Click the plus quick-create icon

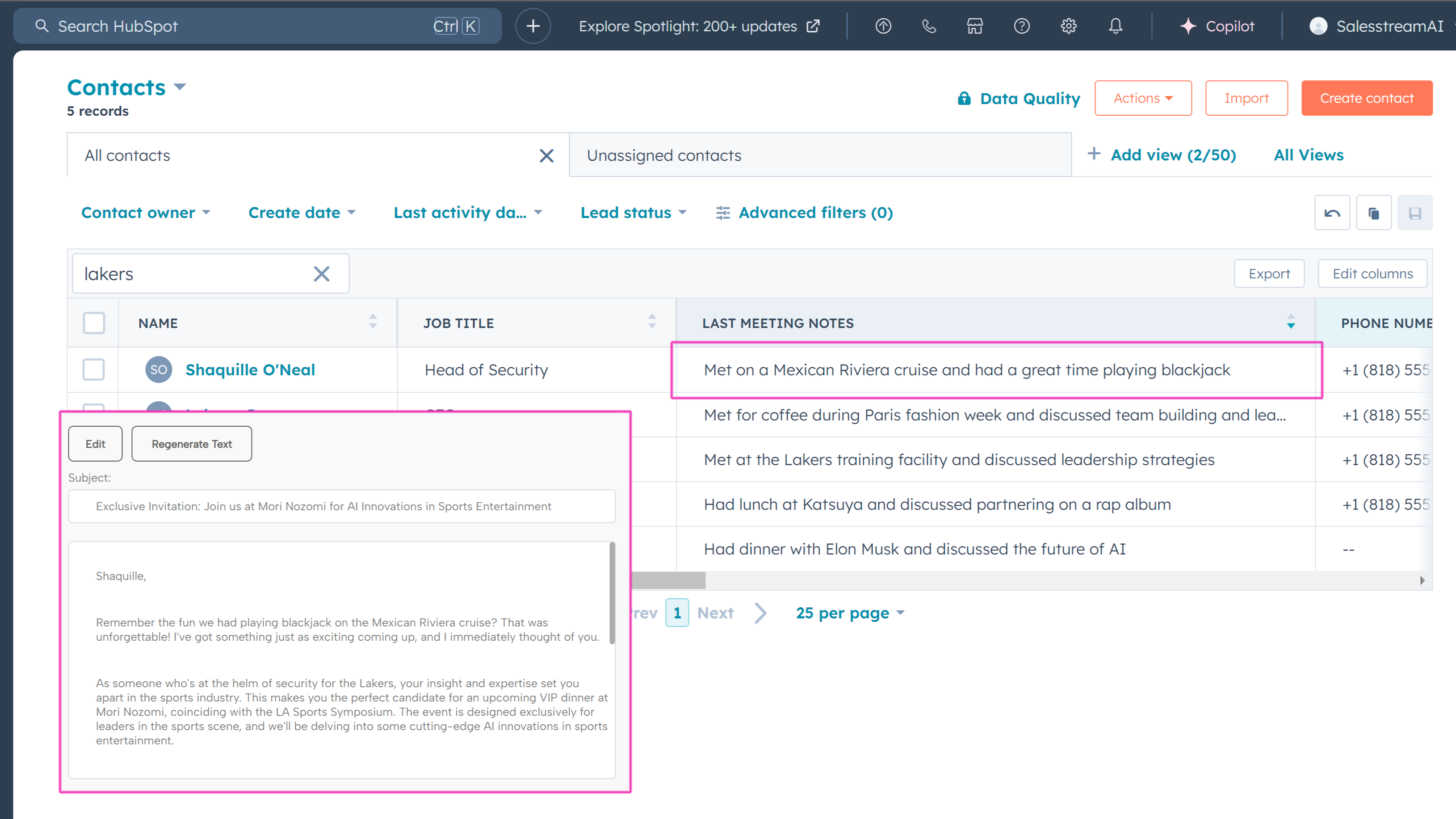[x=533, y=26]
